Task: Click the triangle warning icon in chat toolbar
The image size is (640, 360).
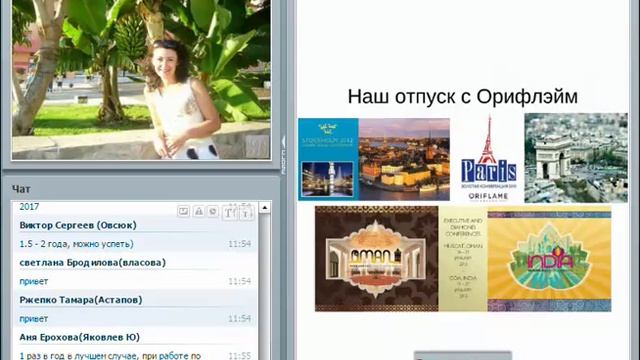Action: click(x=199, y=211)
